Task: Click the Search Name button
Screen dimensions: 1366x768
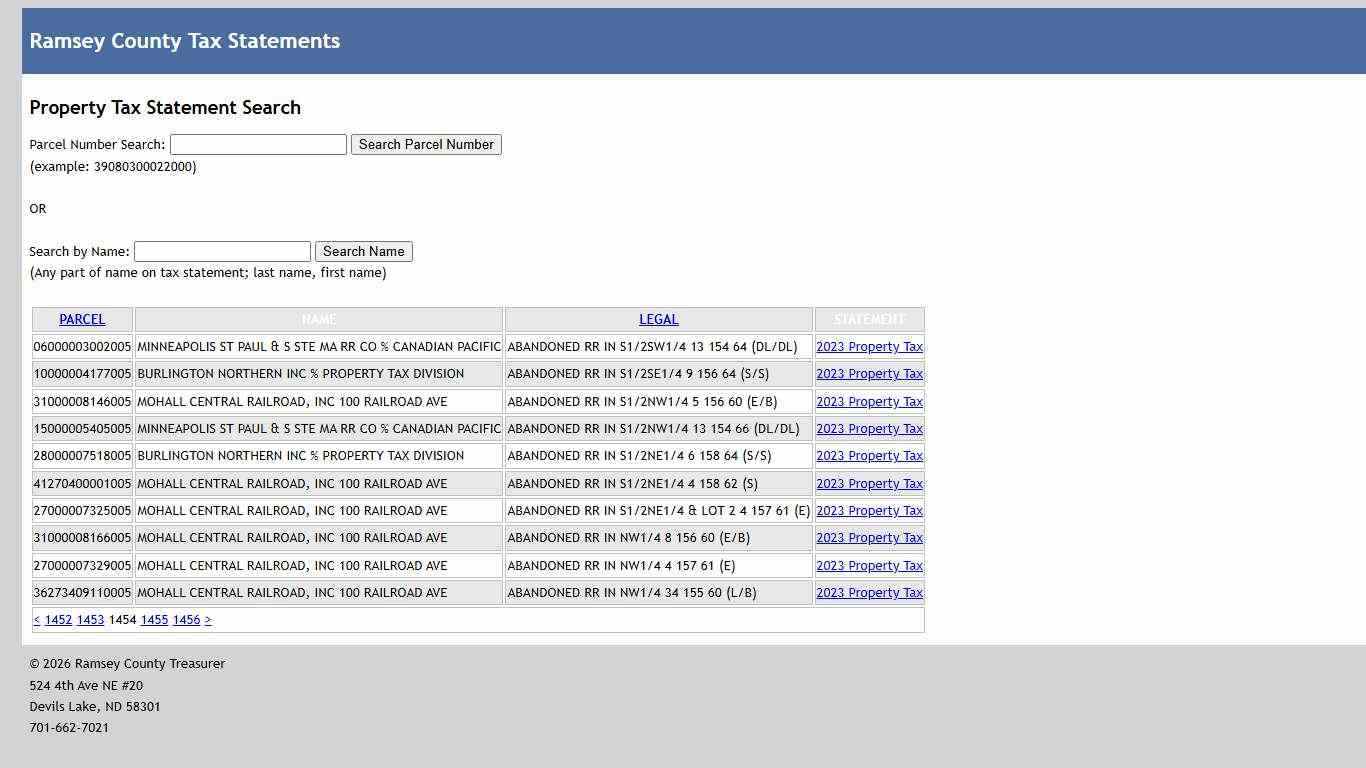Action: [x=363, y=251]
